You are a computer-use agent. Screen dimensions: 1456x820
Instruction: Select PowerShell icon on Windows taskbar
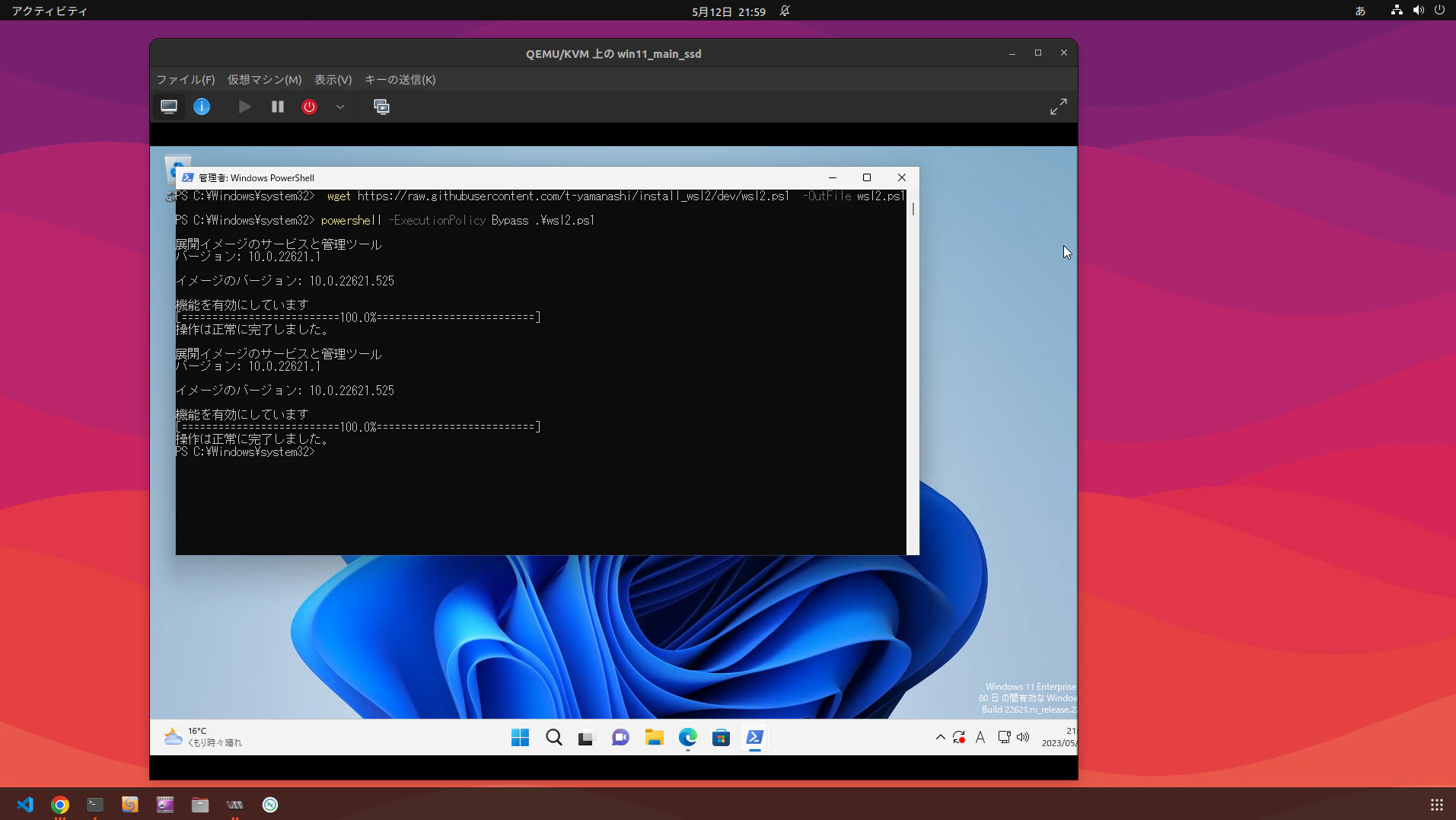[x=754, y=737]
